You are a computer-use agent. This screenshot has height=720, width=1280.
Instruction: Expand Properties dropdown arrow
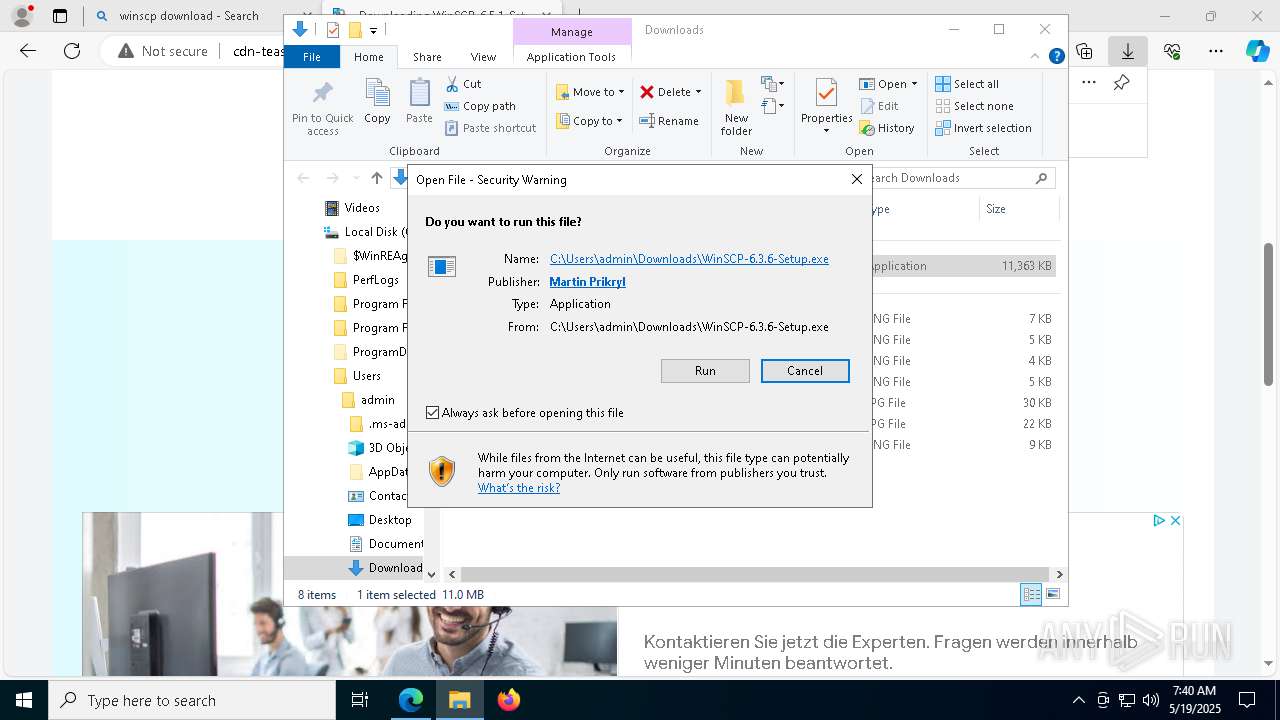click(x=826, y=131)
